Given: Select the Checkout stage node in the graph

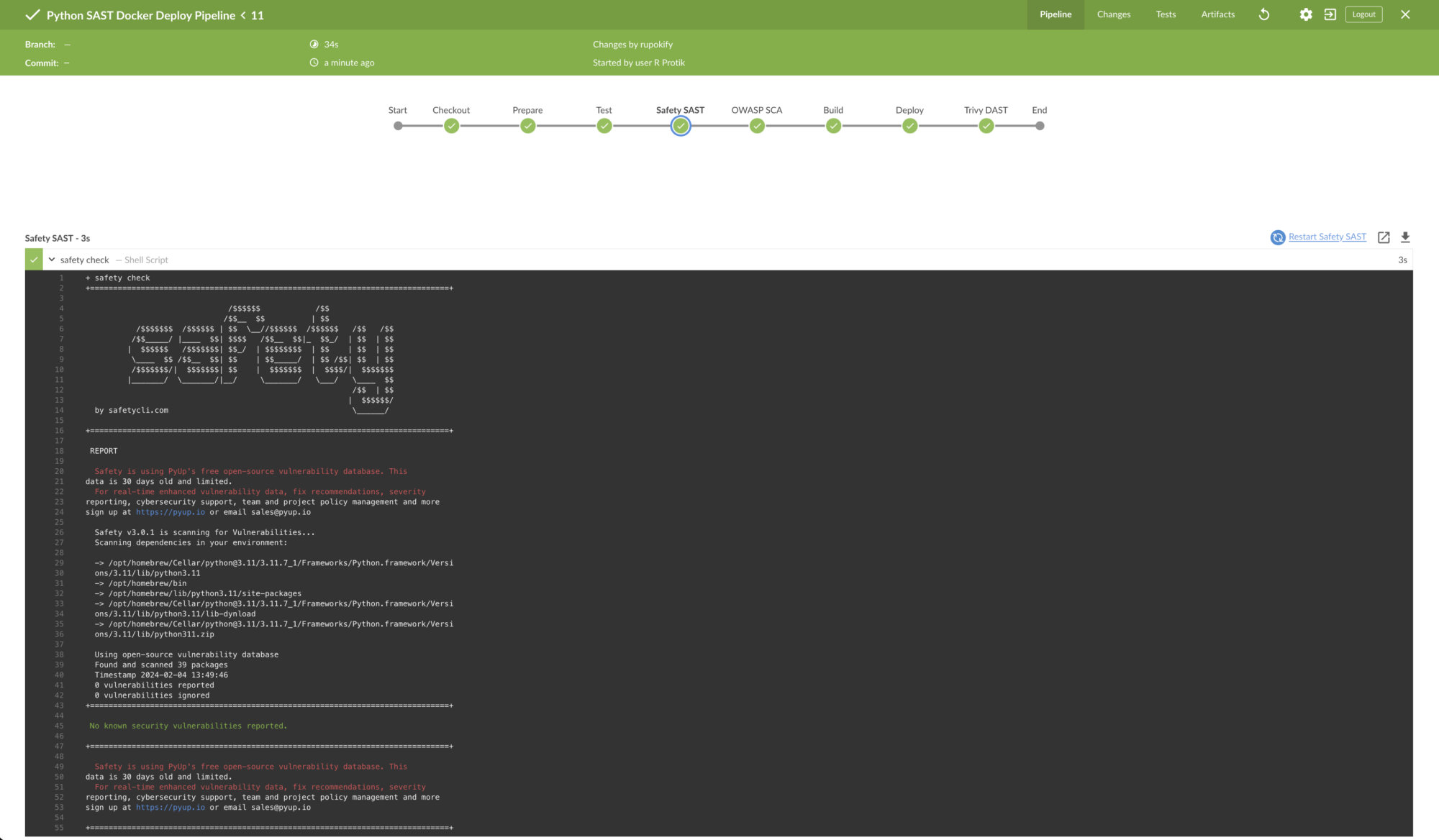Looking at the screenshot, I should 451,125.
